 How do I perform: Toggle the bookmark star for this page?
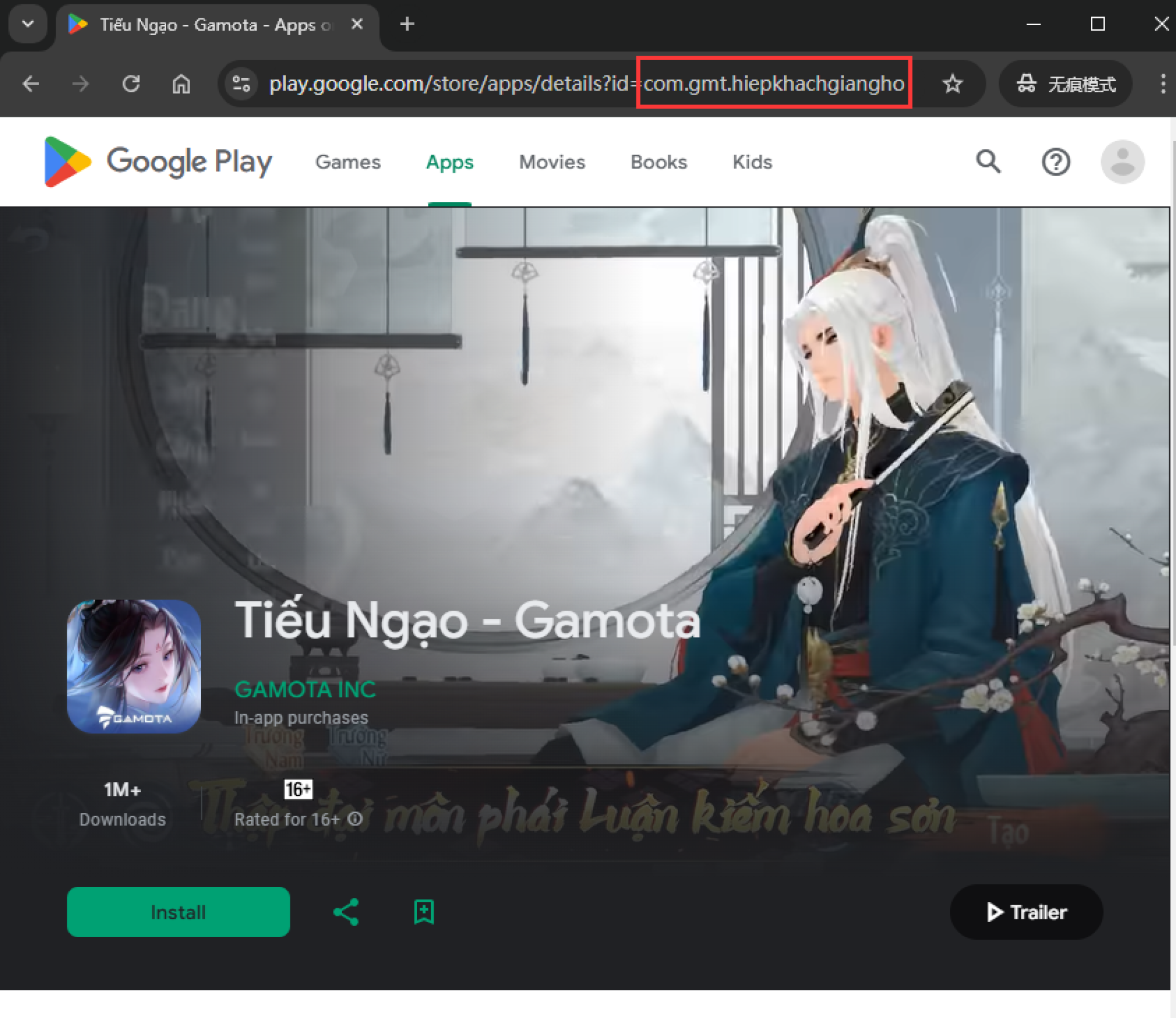point(953,84)
